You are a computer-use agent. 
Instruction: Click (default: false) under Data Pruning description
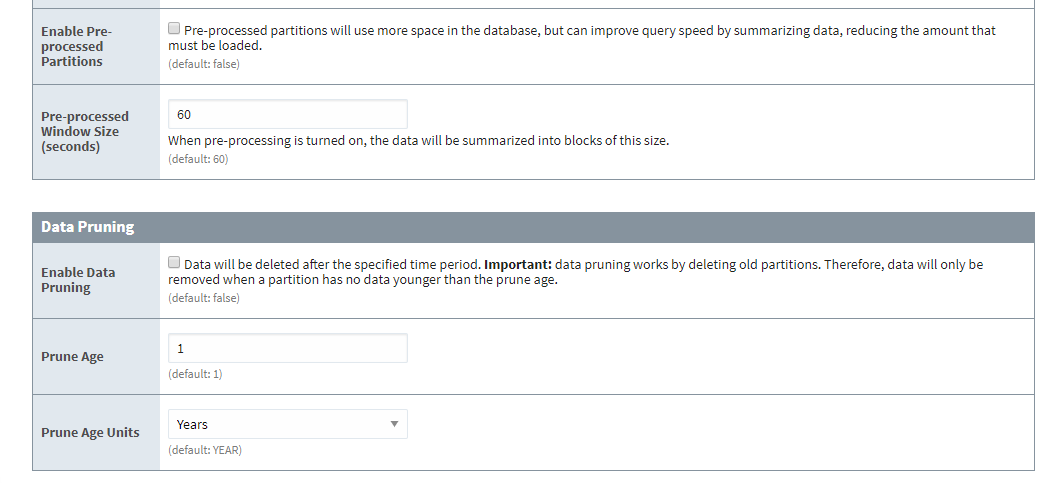coord(204,298)
